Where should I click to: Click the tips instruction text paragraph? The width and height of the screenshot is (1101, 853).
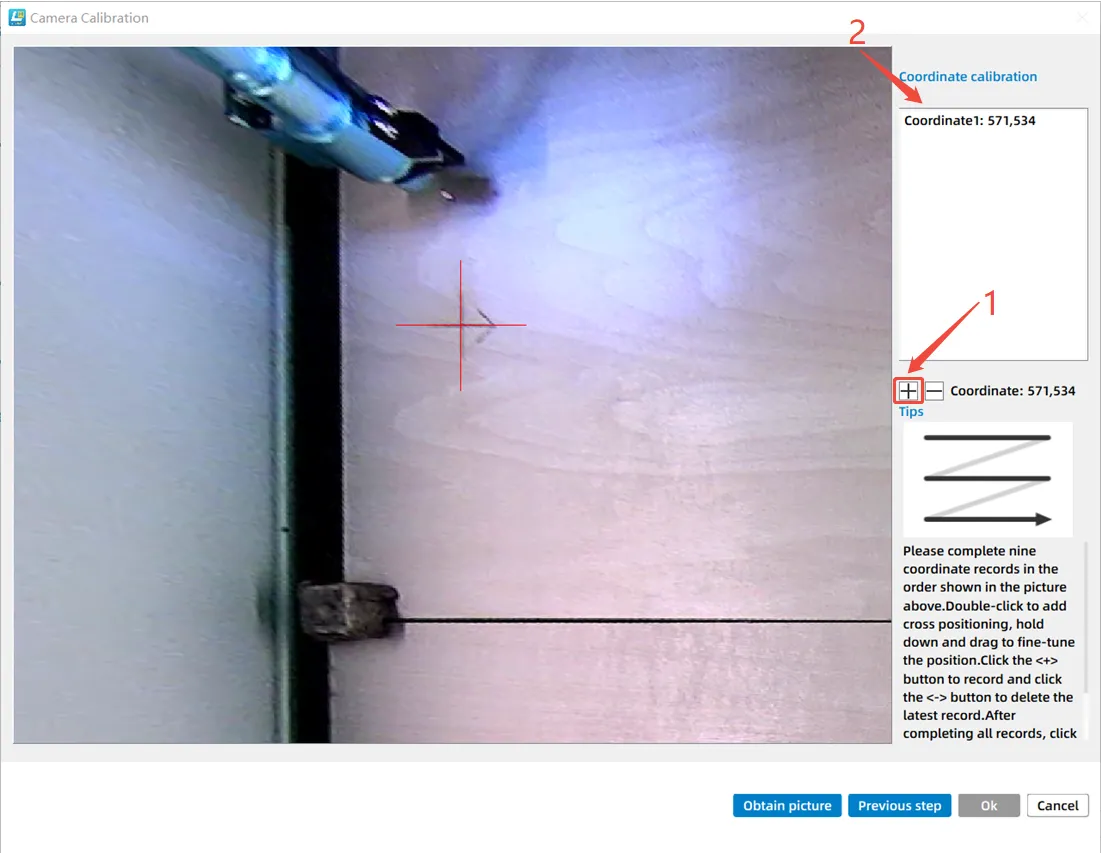987,642
